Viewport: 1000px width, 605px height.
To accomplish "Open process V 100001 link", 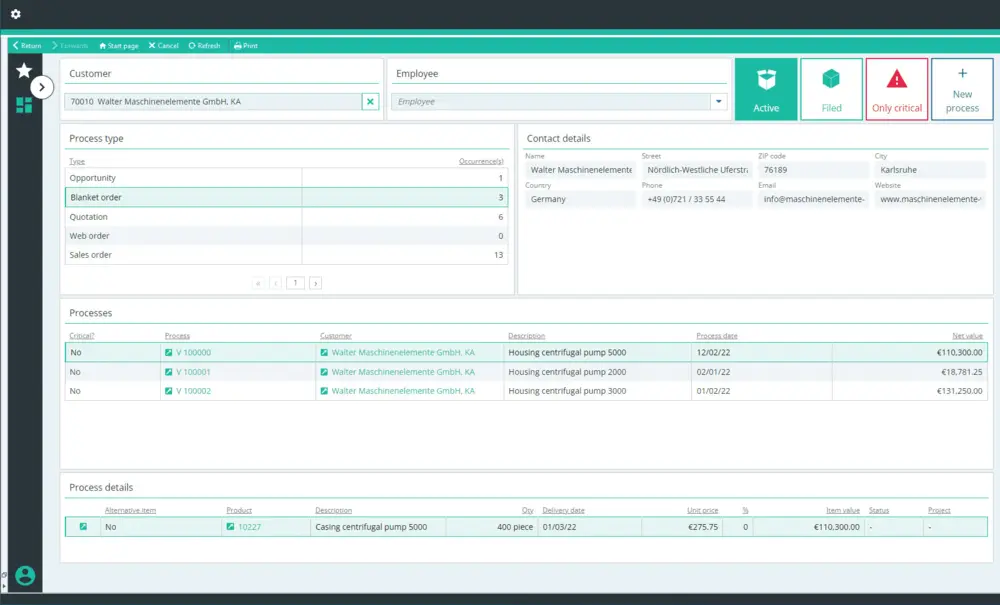I will (193, 372).
